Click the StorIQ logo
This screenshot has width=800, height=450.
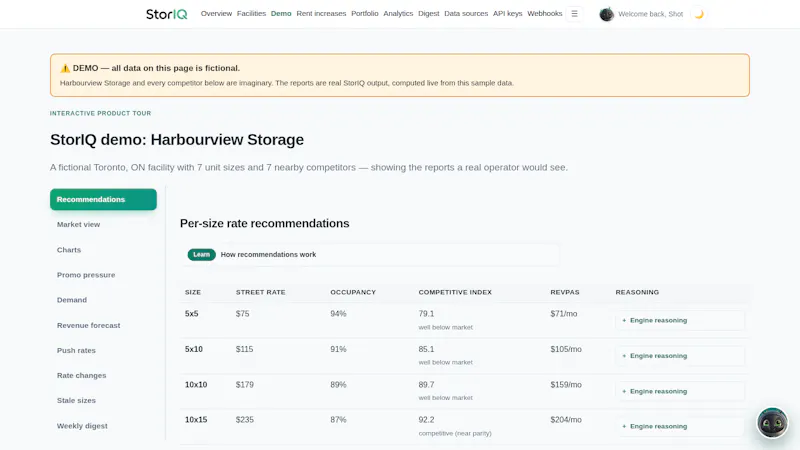click(x=166, y=14)
